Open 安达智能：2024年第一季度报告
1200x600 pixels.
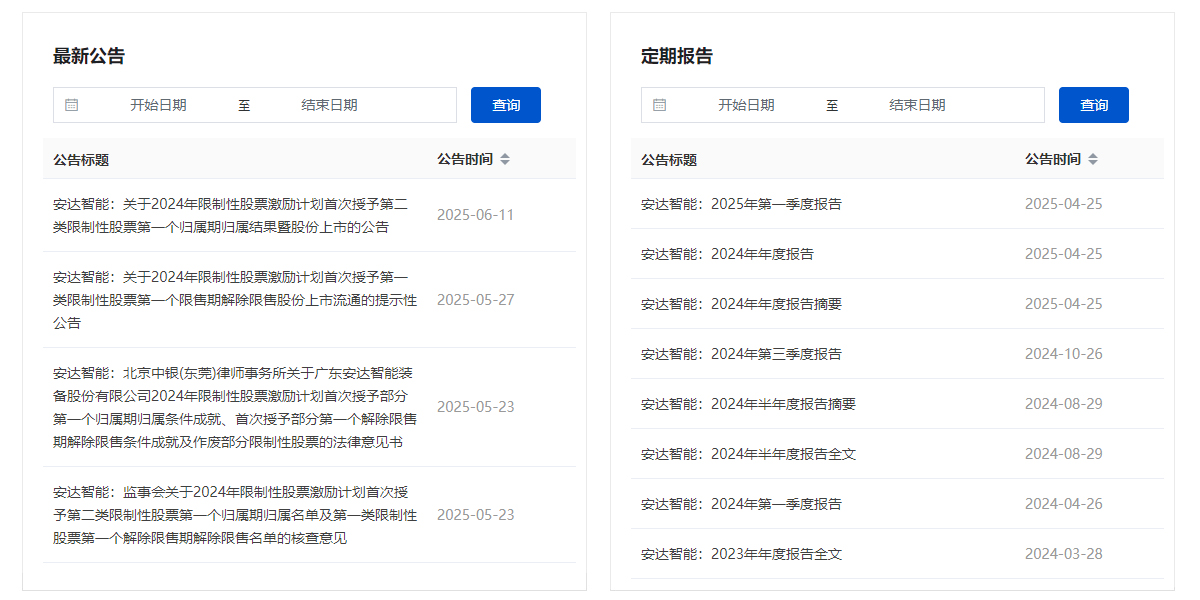(x=741, y=504)
